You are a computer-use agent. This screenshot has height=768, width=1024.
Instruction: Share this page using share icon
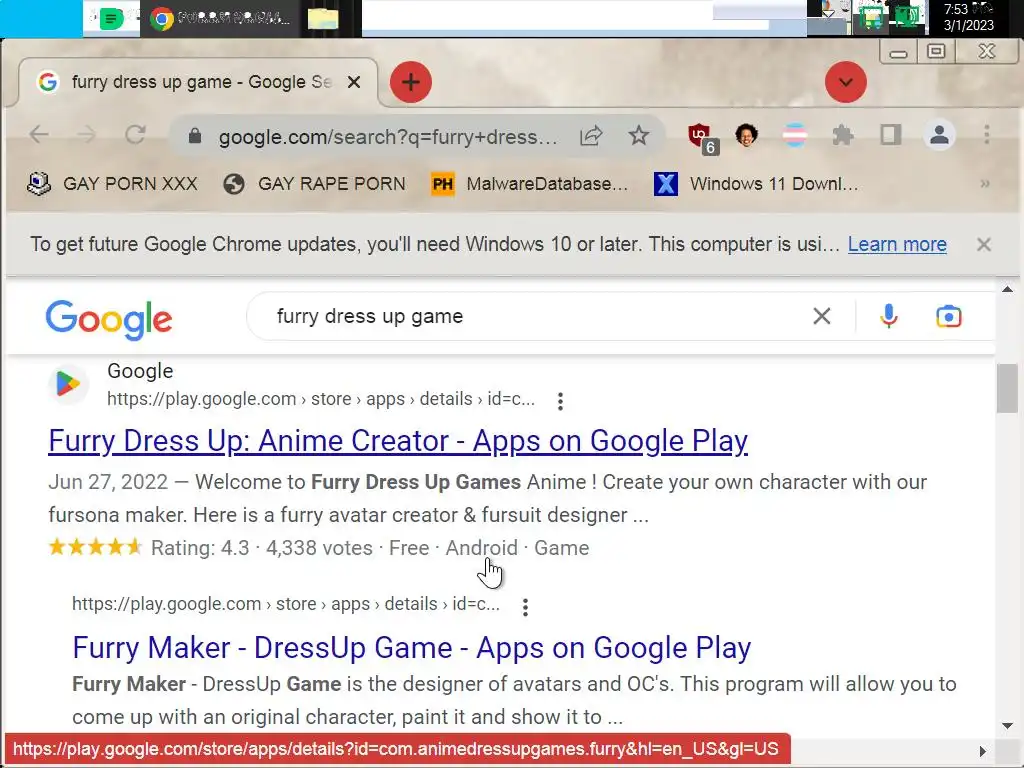pos(591,136)
